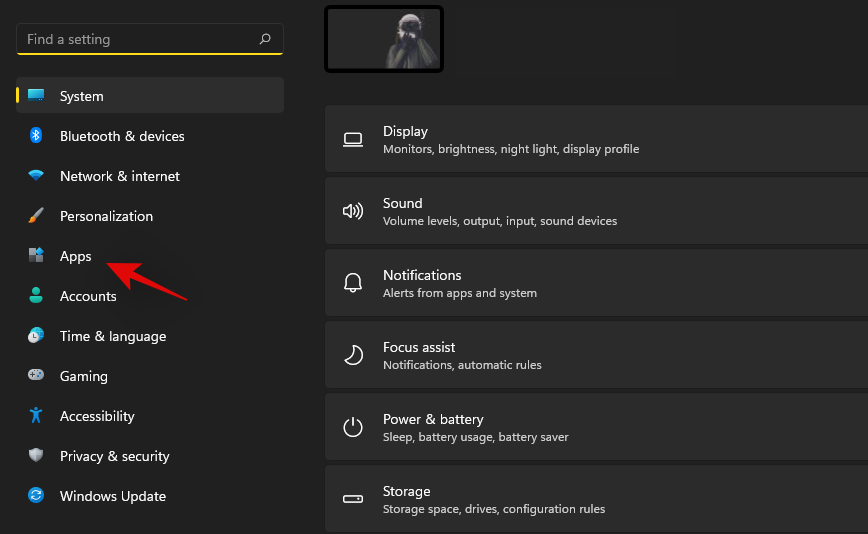868x534 pixels.
Task: Open Display settings card
Action: 596,139
